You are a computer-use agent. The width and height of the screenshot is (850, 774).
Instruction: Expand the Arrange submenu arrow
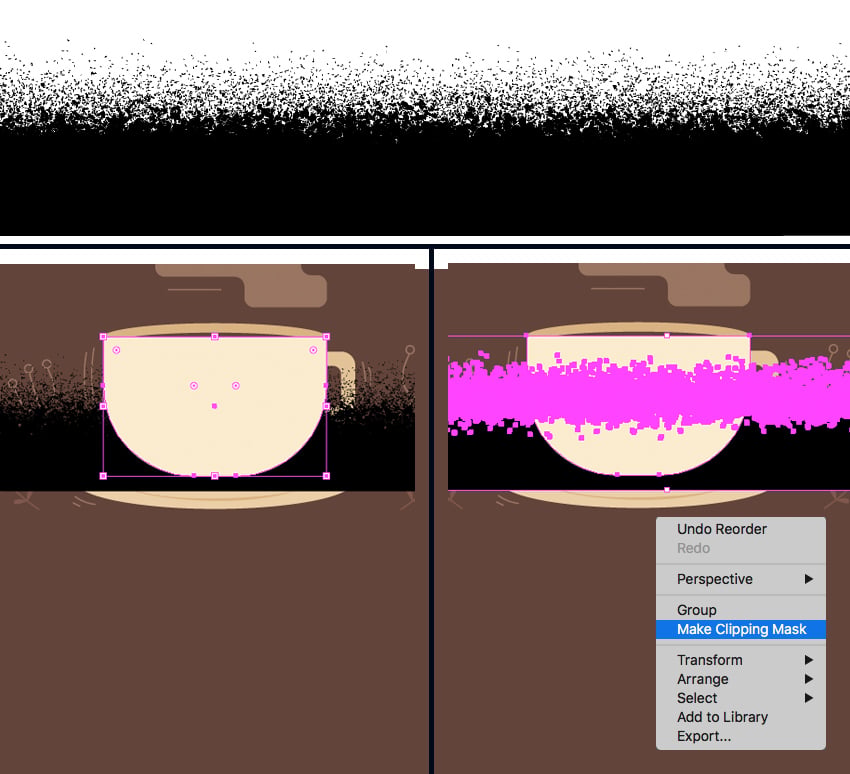(x=809, y=679)
